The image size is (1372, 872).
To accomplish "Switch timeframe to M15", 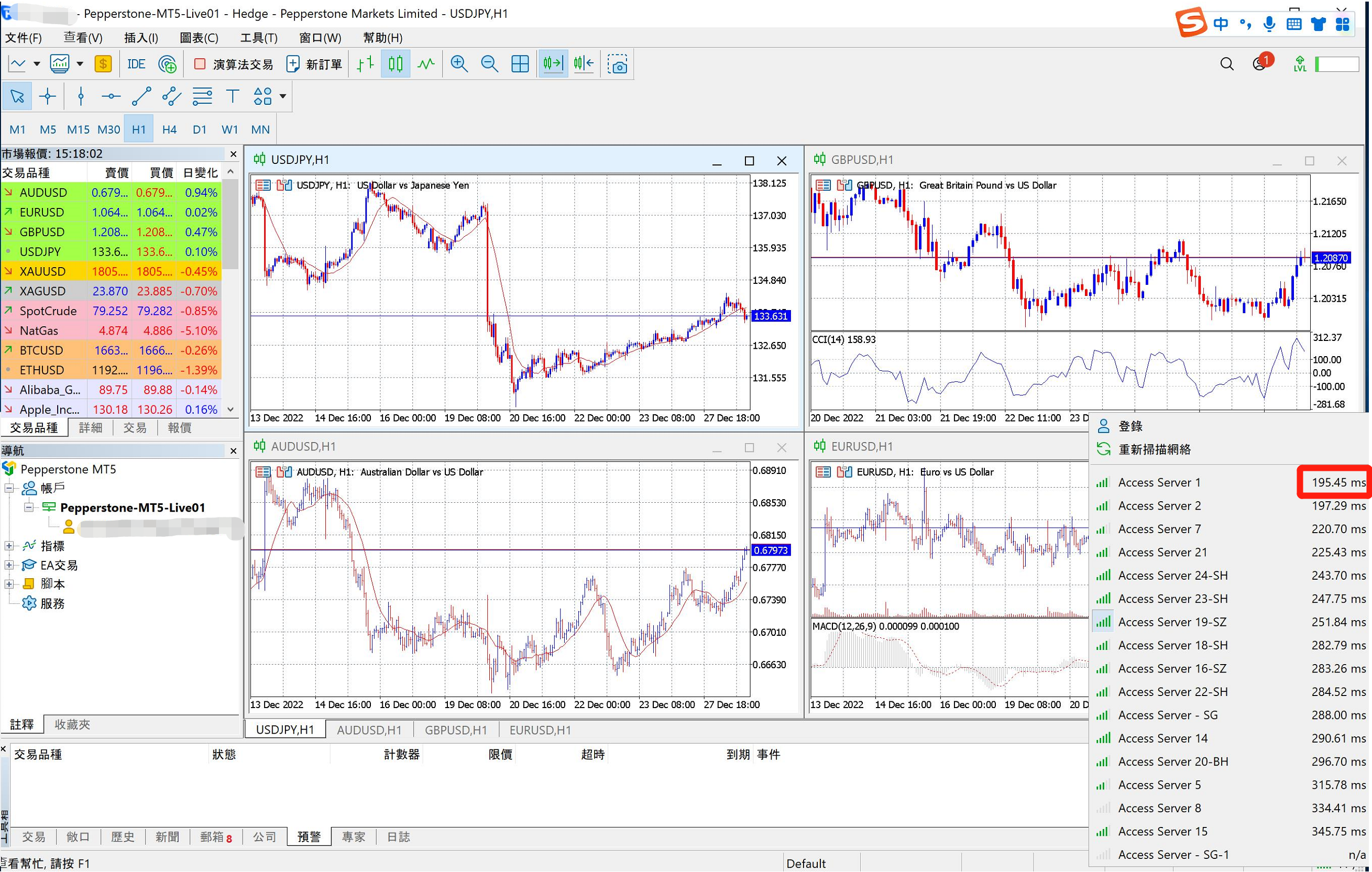I will [x=78, y=129].
